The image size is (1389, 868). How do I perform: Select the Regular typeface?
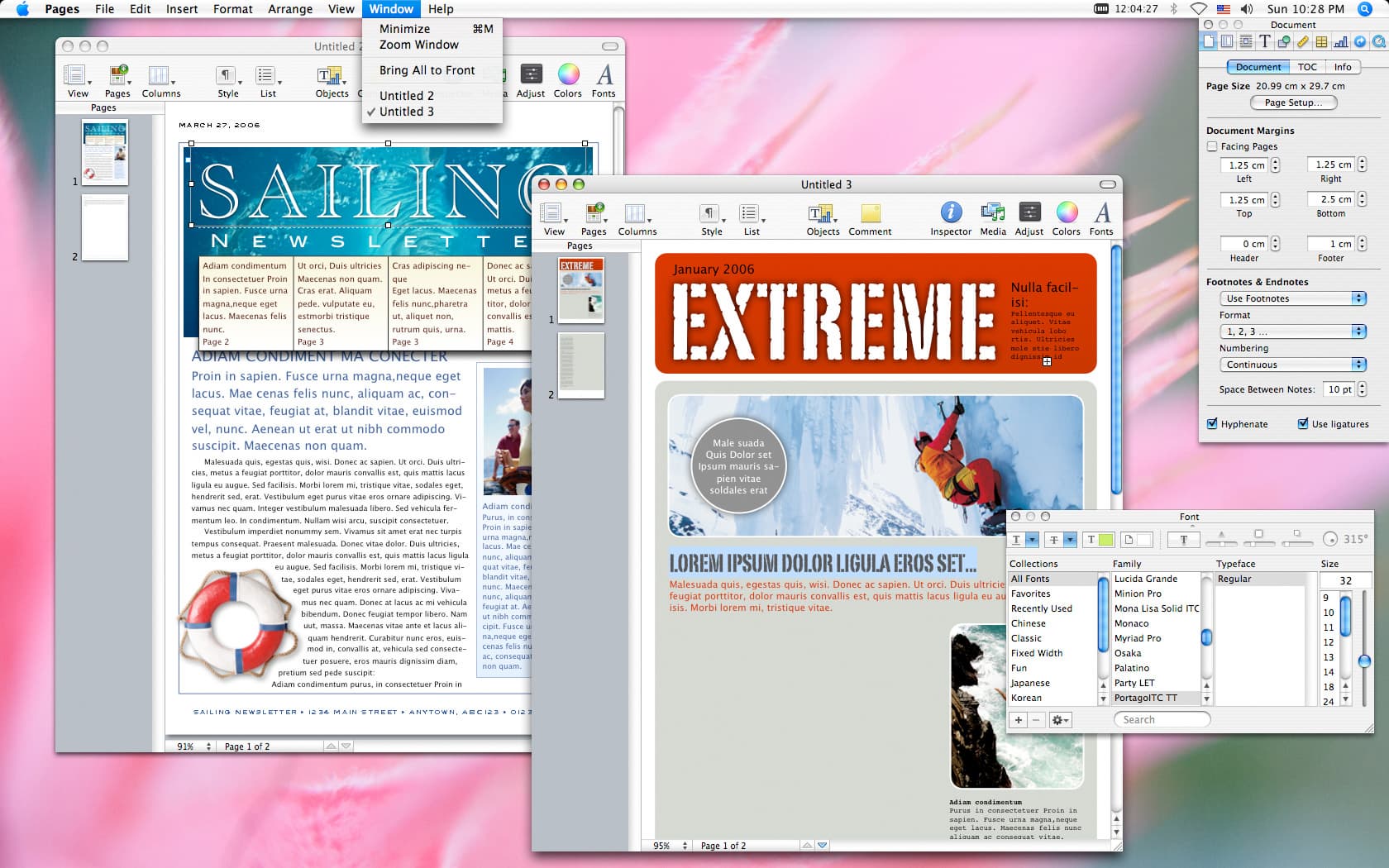pos(1259,579)
